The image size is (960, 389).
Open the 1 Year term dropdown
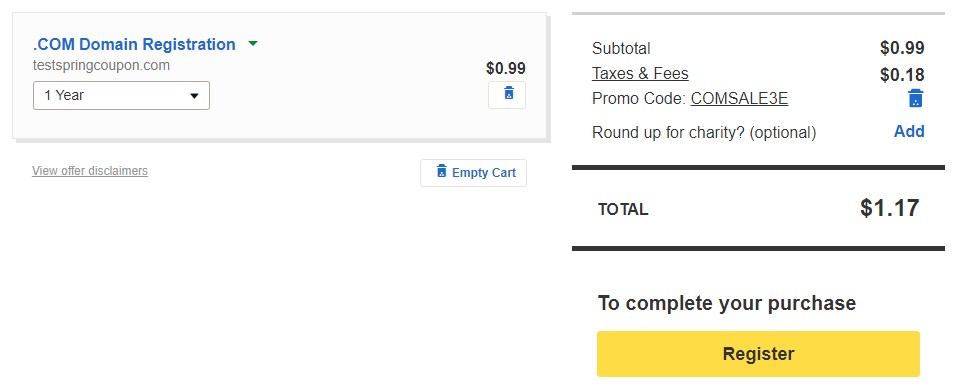click(121, 96)
